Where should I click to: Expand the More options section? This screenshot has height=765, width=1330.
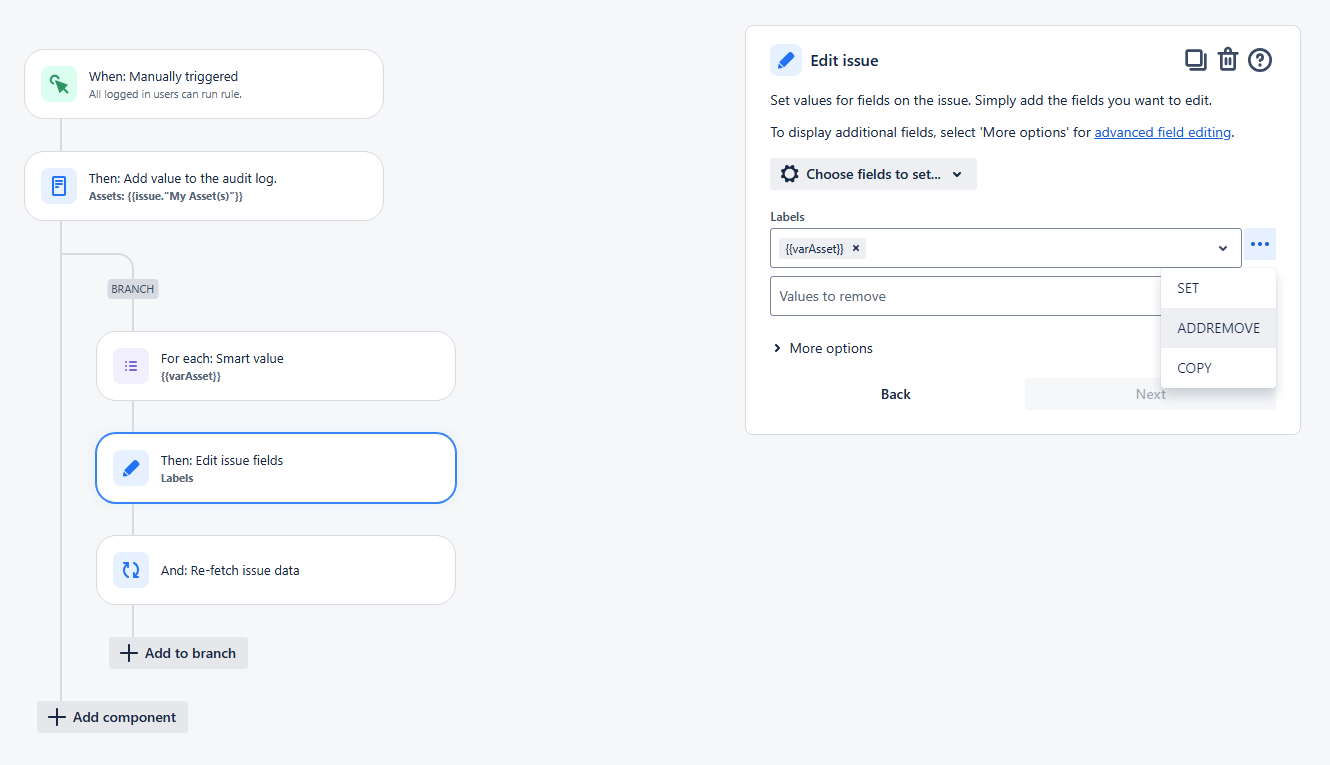point(823,347)
